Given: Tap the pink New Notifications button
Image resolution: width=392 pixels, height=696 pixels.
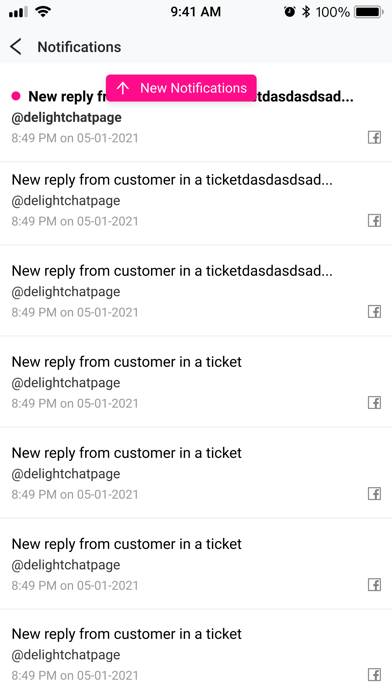Looking at the screenshot, I should click(181, 88).
